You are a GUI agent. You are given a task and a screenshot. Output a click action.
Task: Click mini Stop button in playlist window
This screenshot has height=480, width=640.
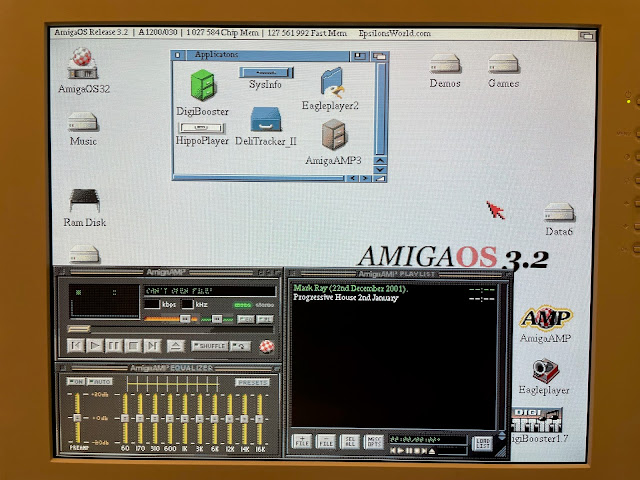[417, 451]
